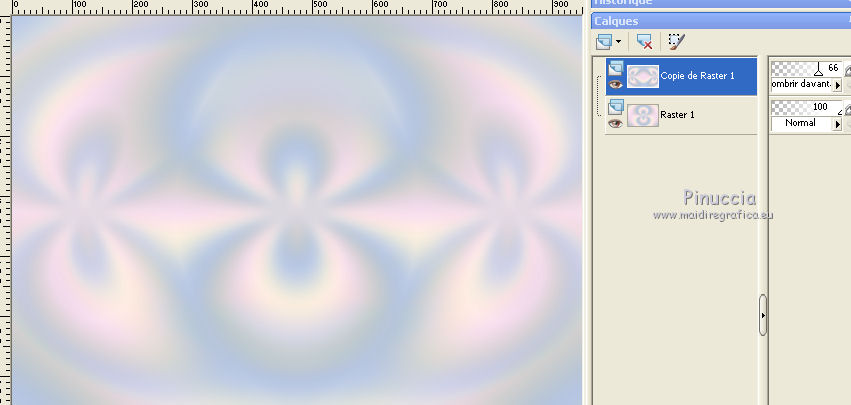Expand the layers panel splitter arrow
This screenshot has width=851, height=405.
click(763, 315)
